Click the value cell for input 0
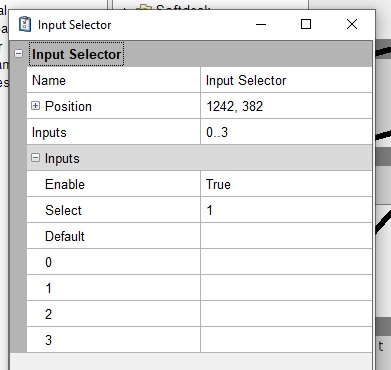Image resolution: width=391 pixels, height=370 pixels. [x=286, y=262]
